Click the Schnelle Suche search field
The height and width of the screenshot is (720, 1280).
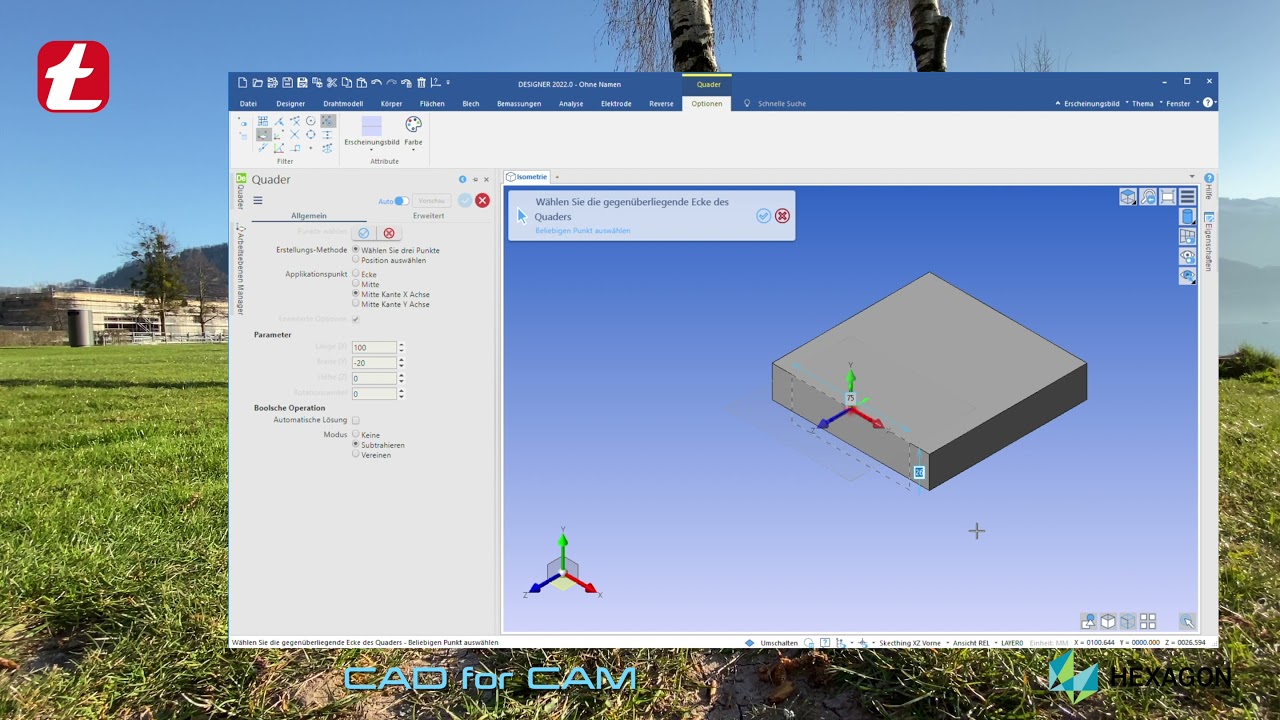click(x=782, y=104)
